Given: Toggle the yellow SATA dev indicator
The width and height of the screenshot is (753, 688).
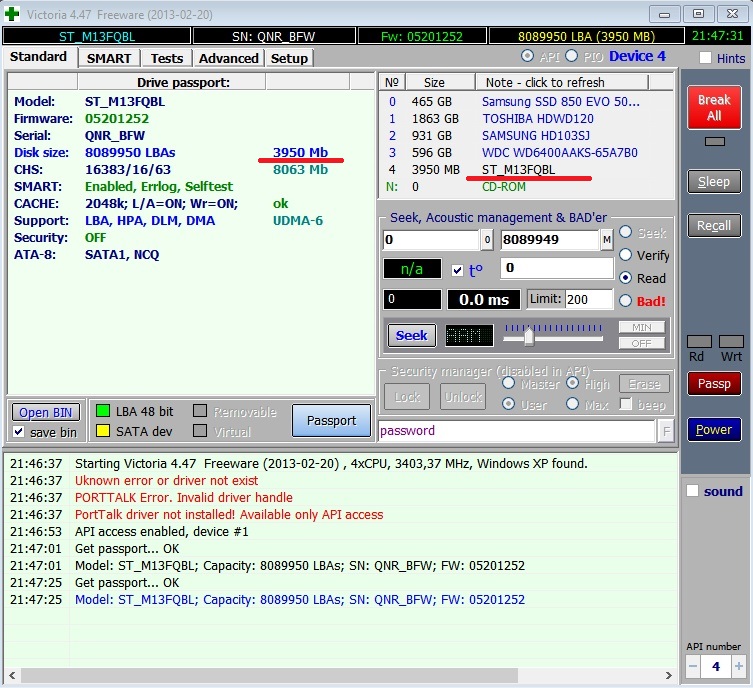Looking at the screenshot, I should pyautogui.click(x=103, y=431).
